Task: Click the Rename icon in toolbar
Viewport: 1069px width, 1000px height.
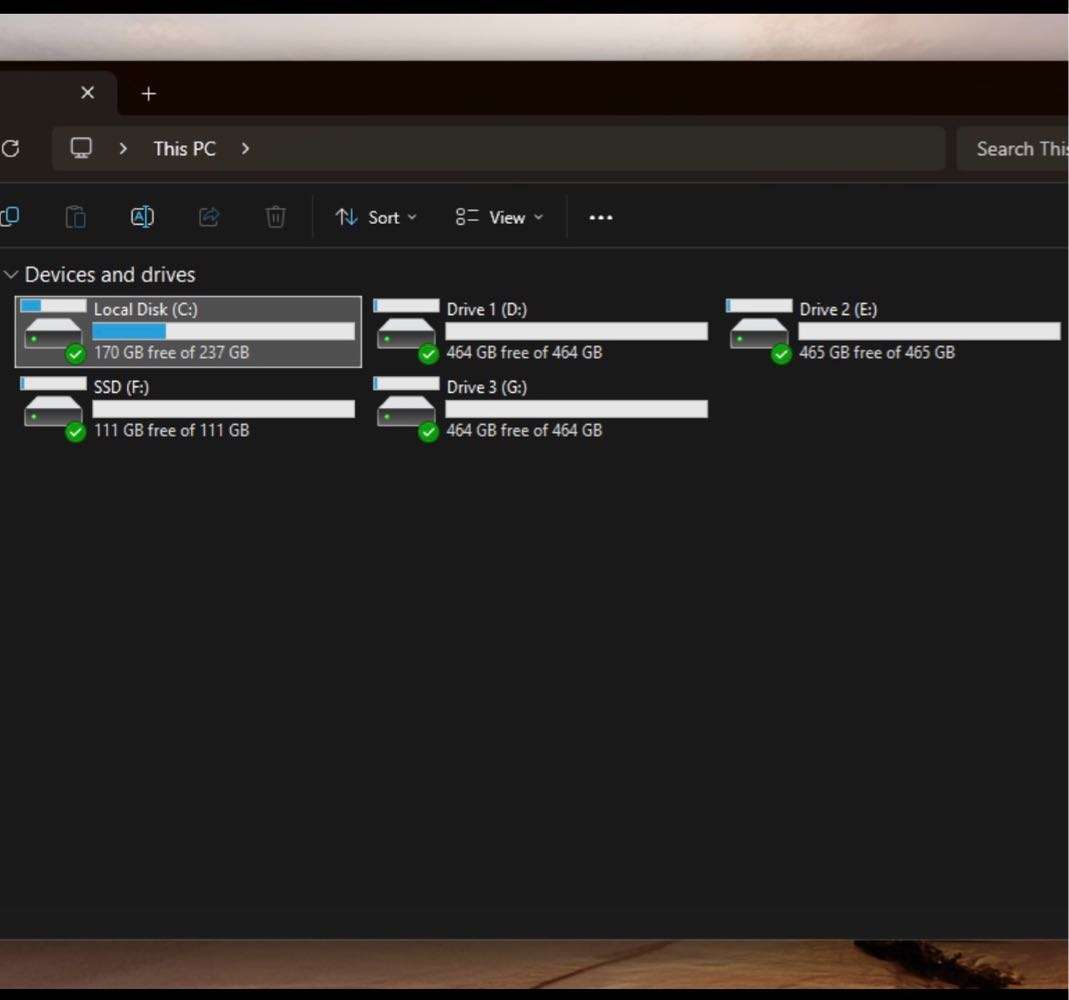Action: [142, 217]
